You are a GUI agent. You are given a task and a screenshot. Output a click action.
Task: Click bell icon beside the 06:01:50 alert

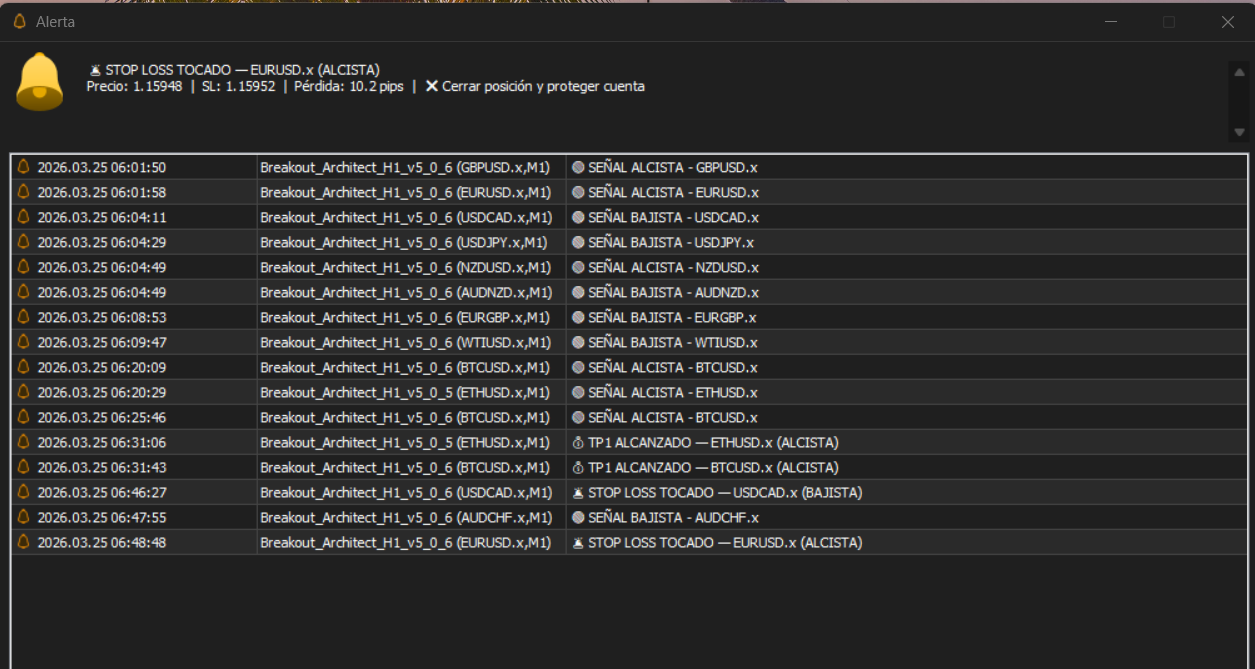pos(24,167)
